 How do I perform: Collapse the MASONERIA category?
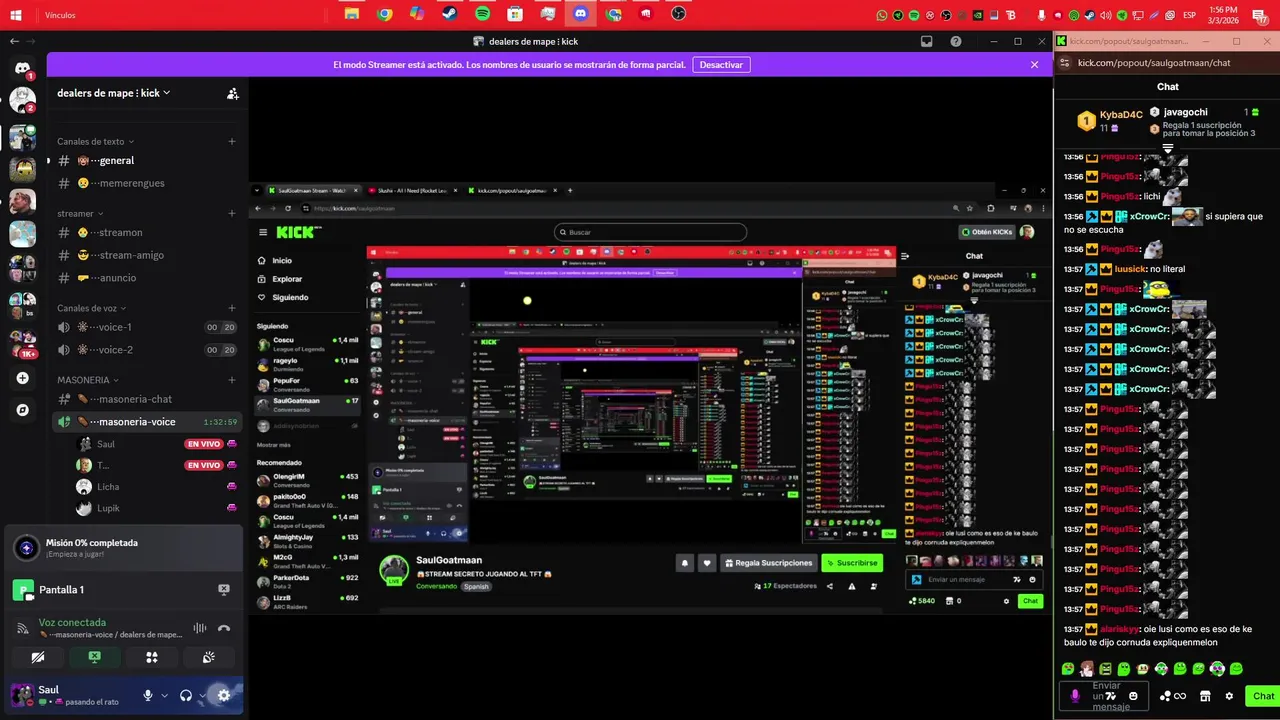[88, 380]
